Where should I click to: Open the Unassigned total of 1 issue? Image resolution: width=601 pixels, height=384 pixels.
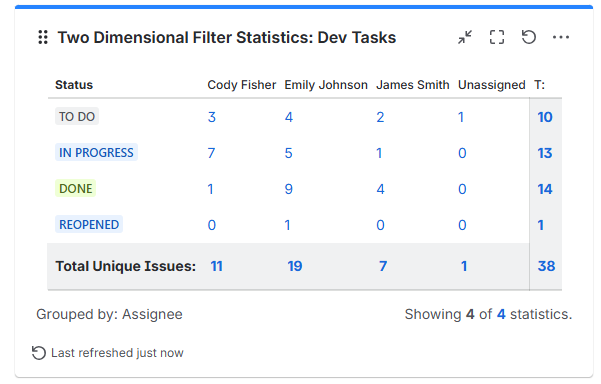(464, 266)
